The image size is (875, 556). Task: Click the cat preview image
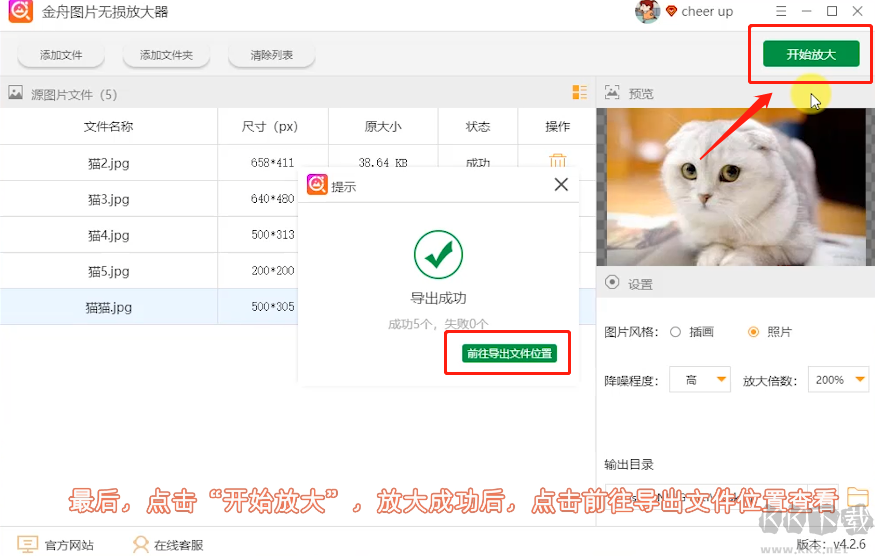pyautogui.click(x=735, y=186)
